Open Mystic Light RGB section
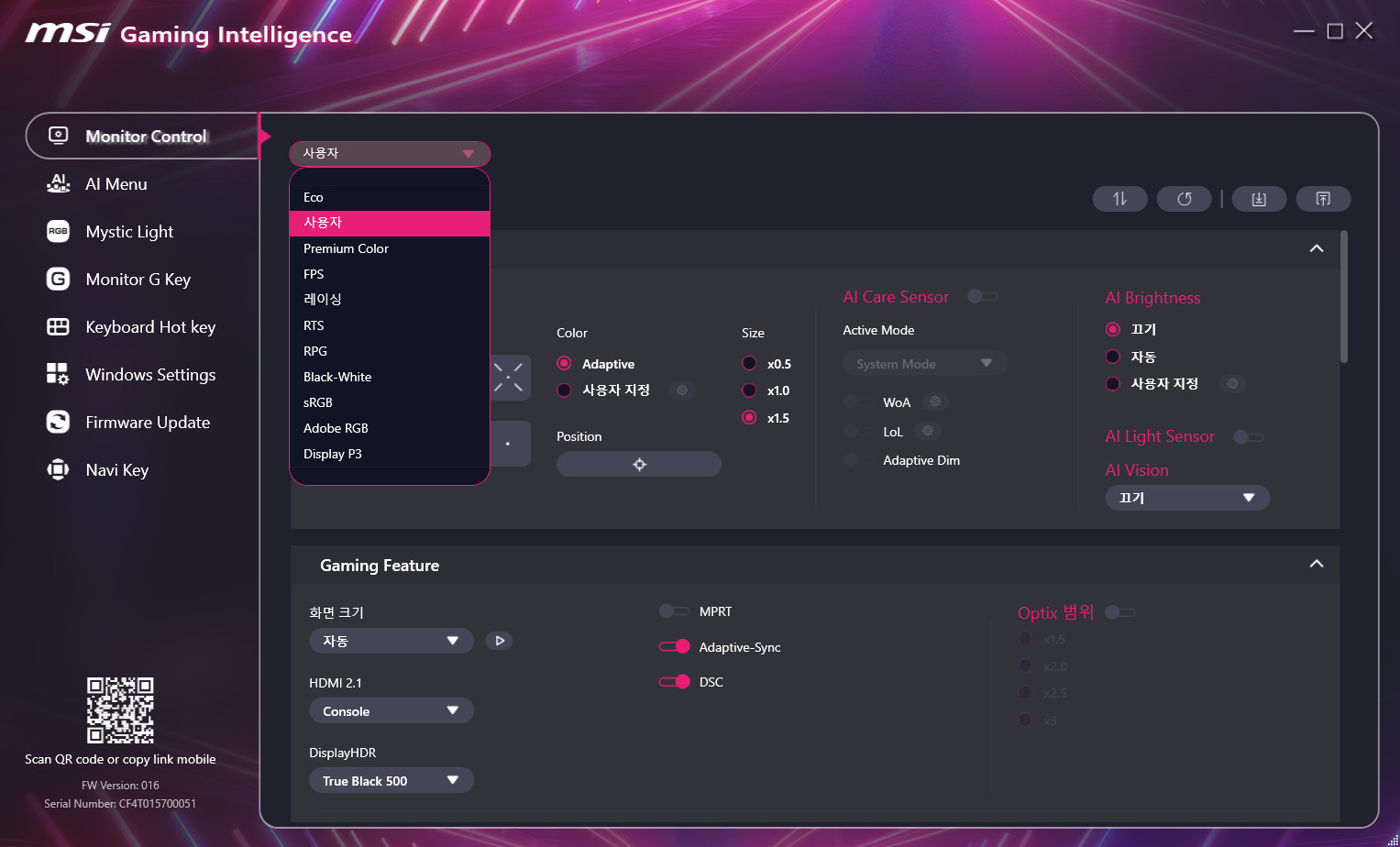This screenshot has height=847, width=1400. [129, 232]
